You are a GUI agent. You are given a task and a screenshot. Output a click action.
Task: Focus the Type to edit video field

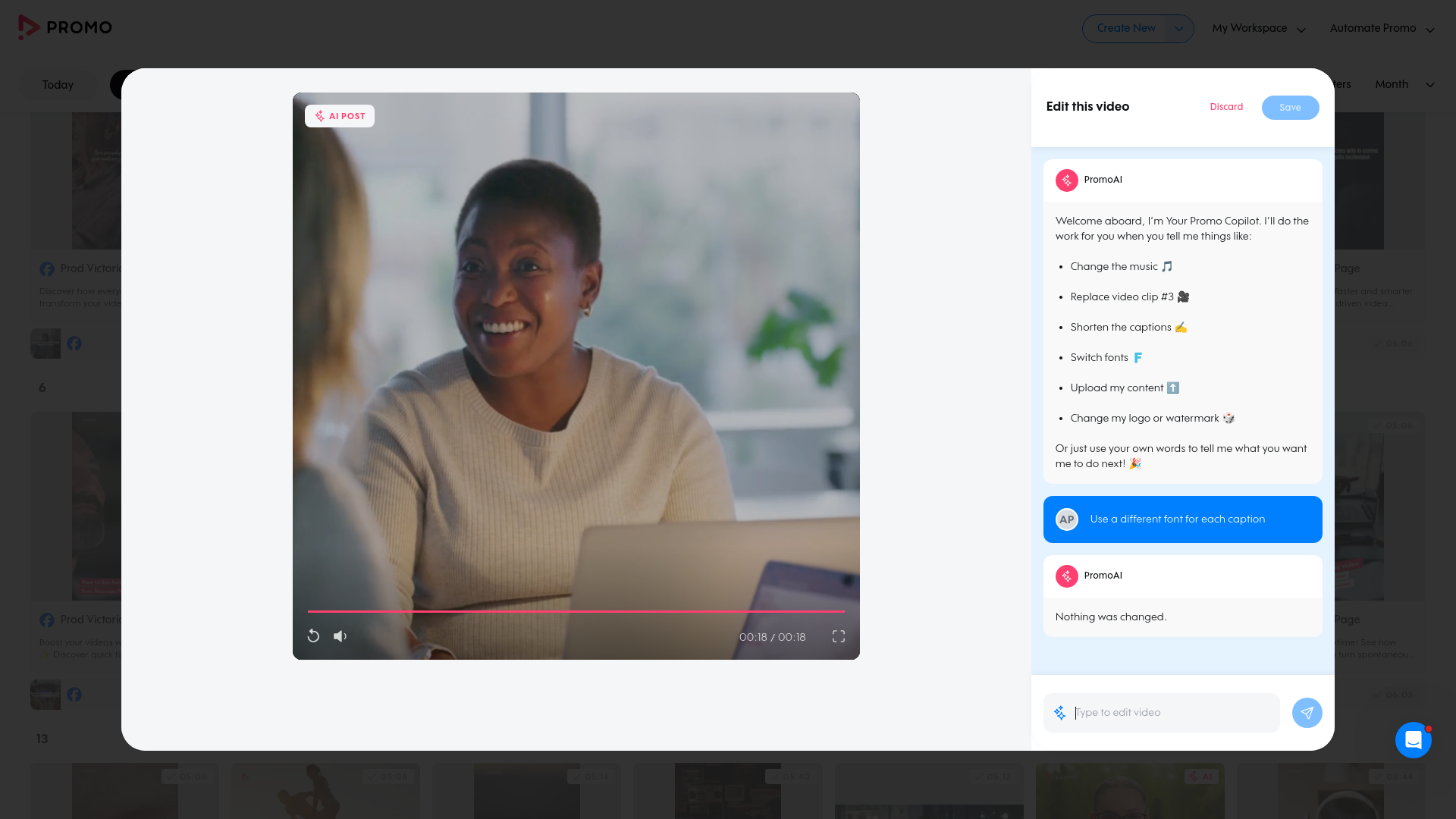tap(1174, 713)
